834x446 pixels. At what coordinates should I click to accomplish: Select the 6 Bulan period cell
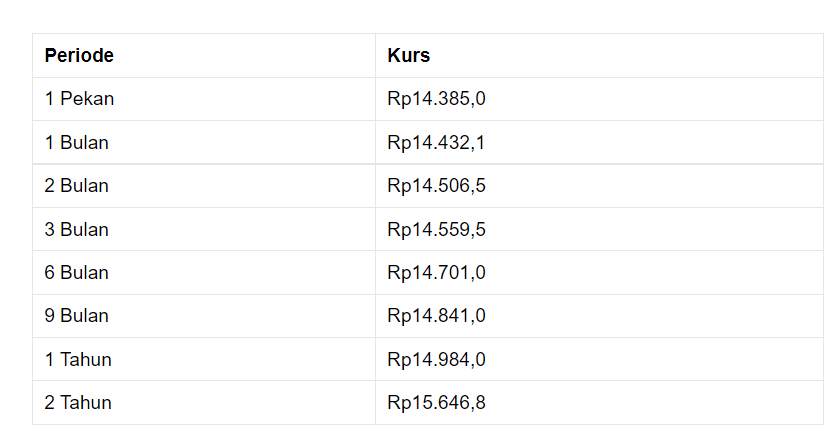coord(204,273)
